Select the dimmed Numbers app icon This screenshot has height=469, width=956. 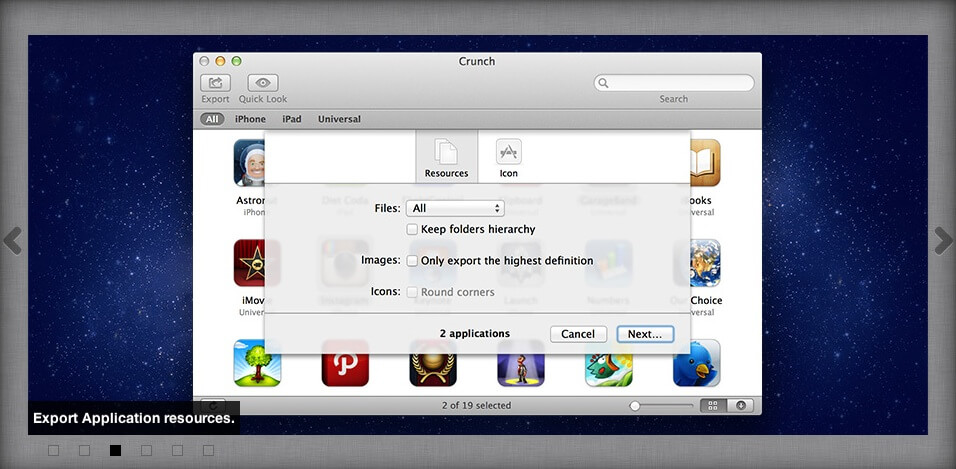tap(608, 263)
